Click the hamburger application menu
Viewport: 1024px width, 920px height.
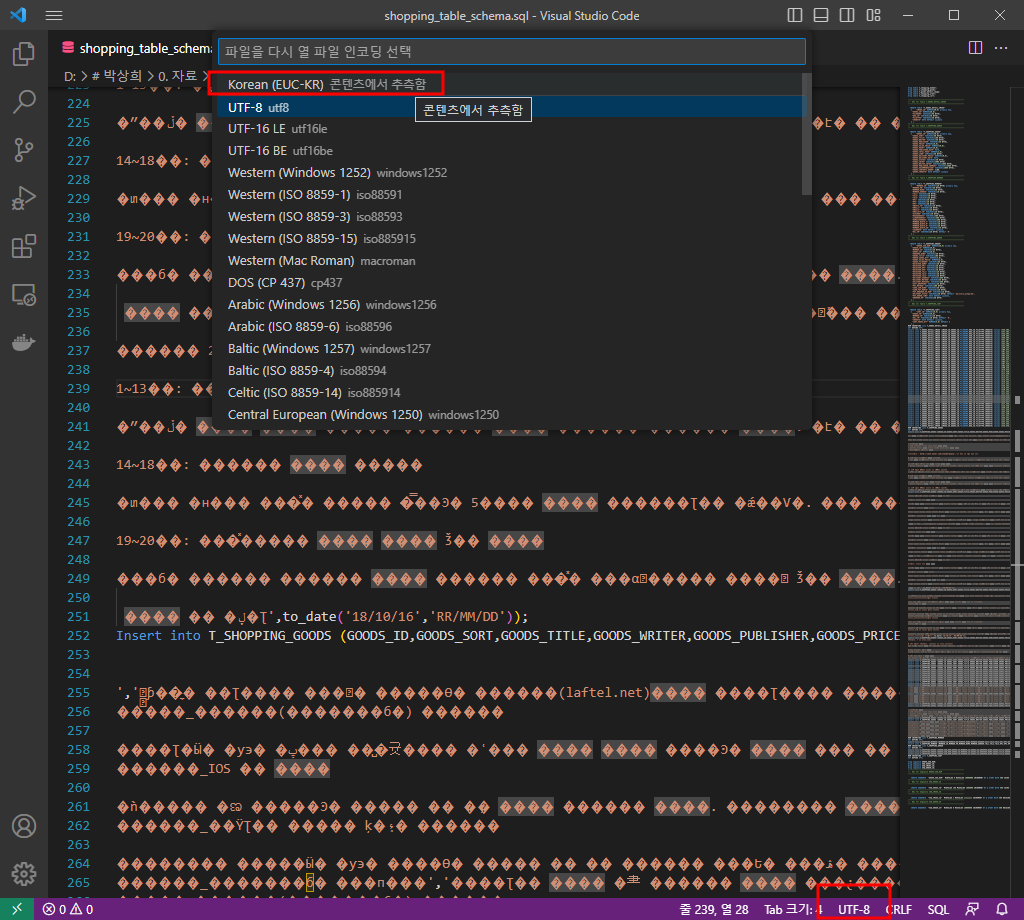point(54,16)
